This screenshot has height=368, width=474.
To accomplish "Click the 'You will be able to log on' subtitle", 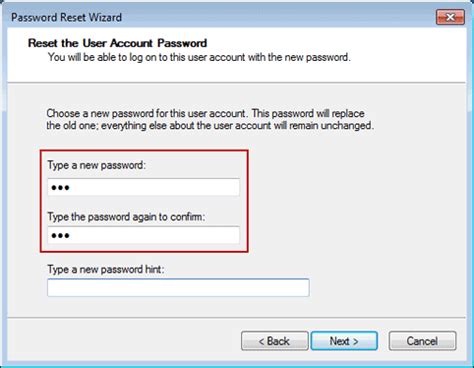I will pos(199,57).
